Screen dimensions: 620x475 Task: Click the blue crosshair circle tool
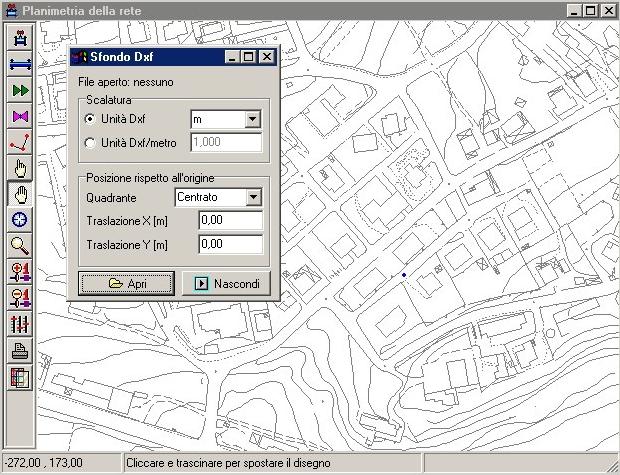pos(20,220)
